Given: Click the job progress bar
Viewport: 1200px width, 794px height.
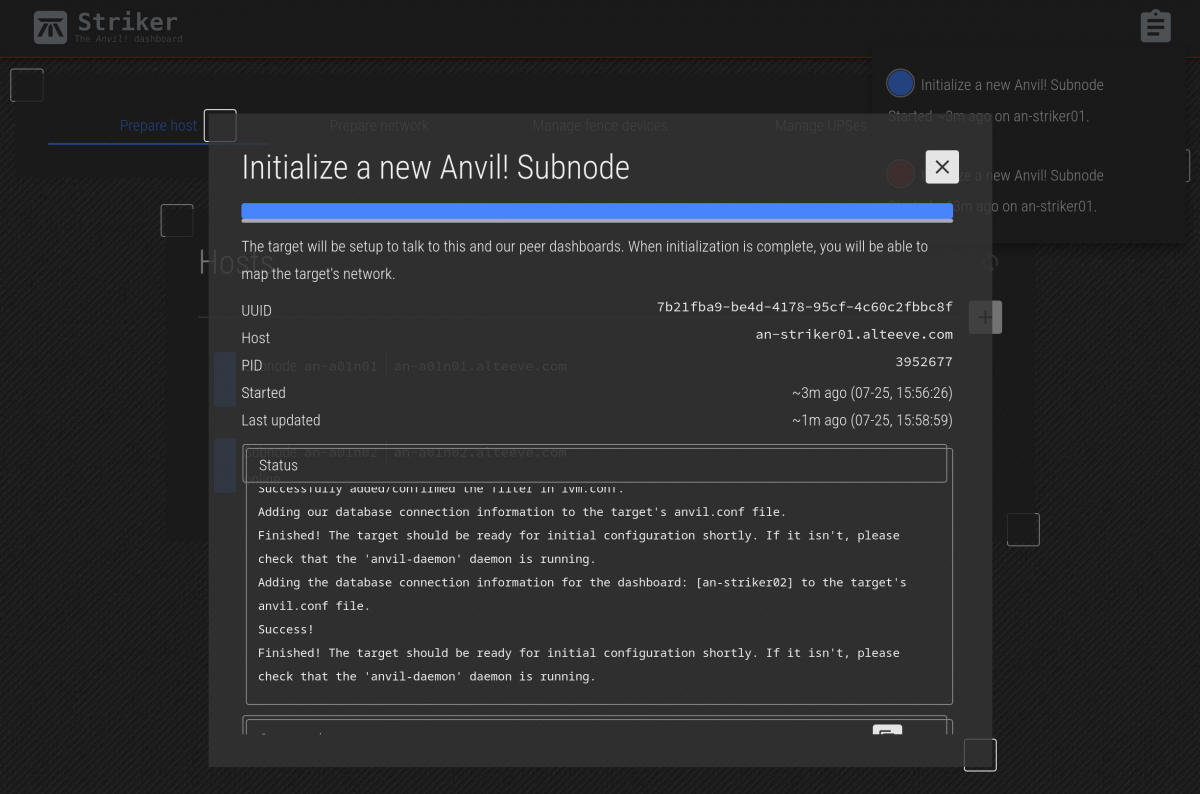Looking at the screenshot, I should tap(596, 212).
